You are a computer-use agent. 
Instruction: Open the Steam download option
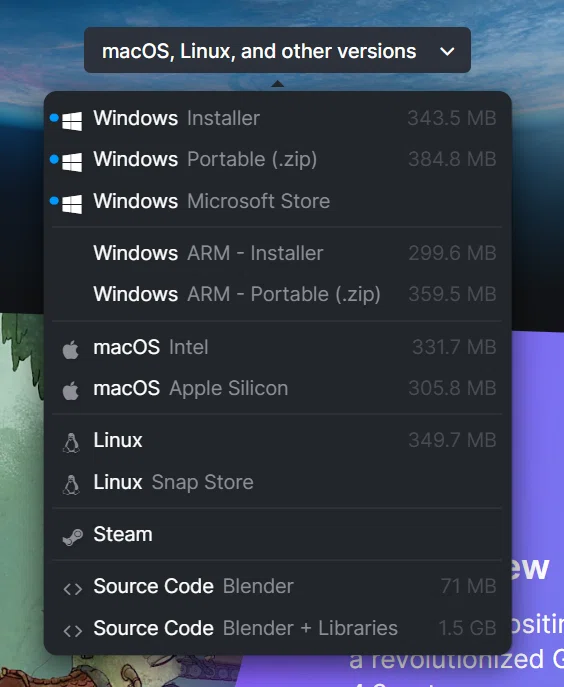(277, 534)
